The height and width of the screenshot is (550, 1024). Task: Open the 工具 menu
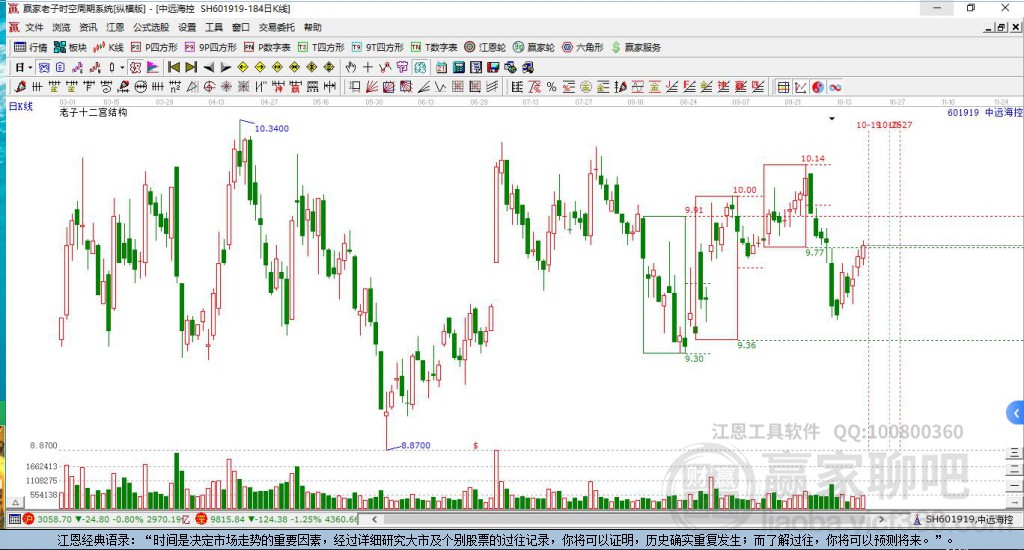point(214,27)
